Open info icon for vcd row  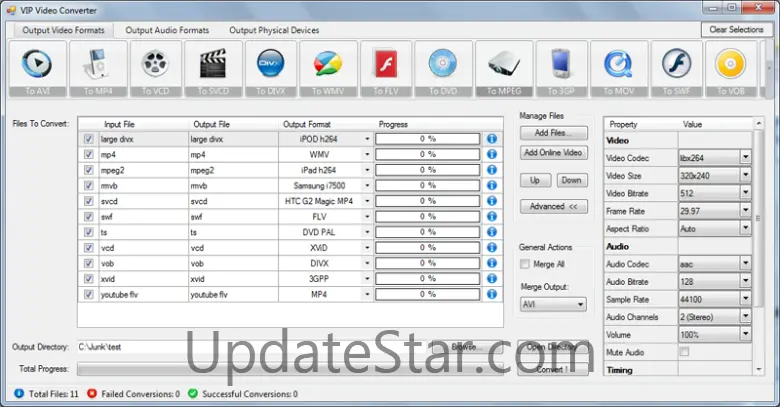[x=491, y=247]
